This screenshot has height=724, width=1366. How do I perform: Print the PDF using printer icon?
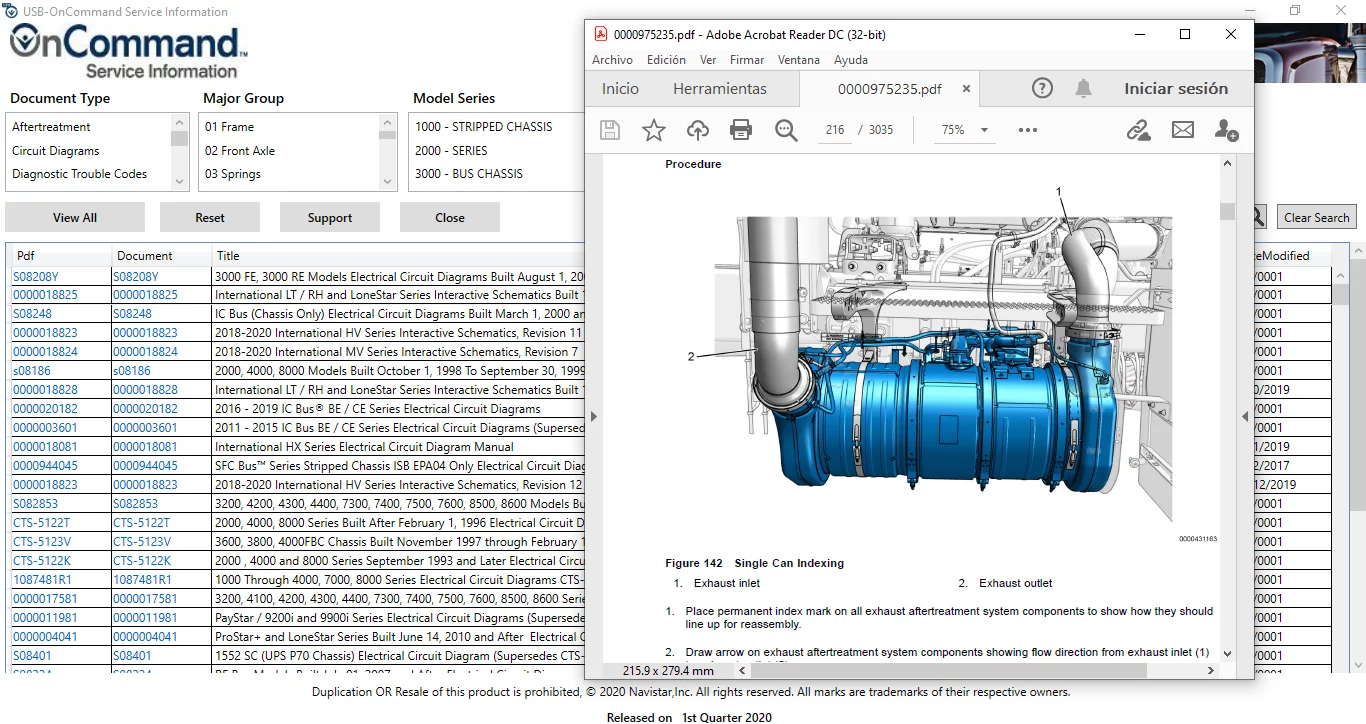click(x=741, y=130)
